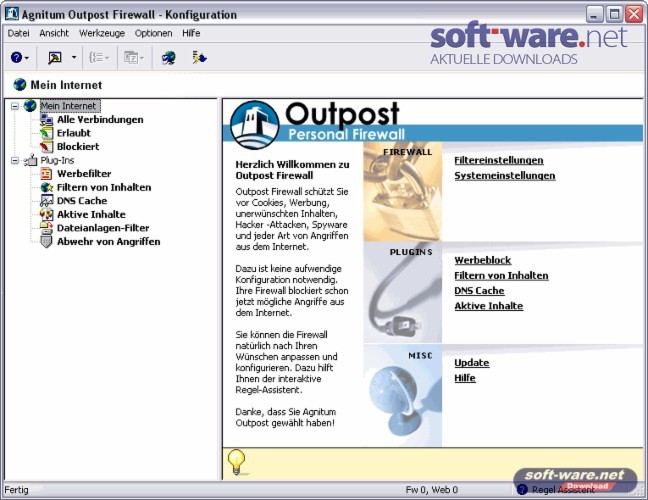Select Dateianlagen-Filter in the tree

point(103,228)
